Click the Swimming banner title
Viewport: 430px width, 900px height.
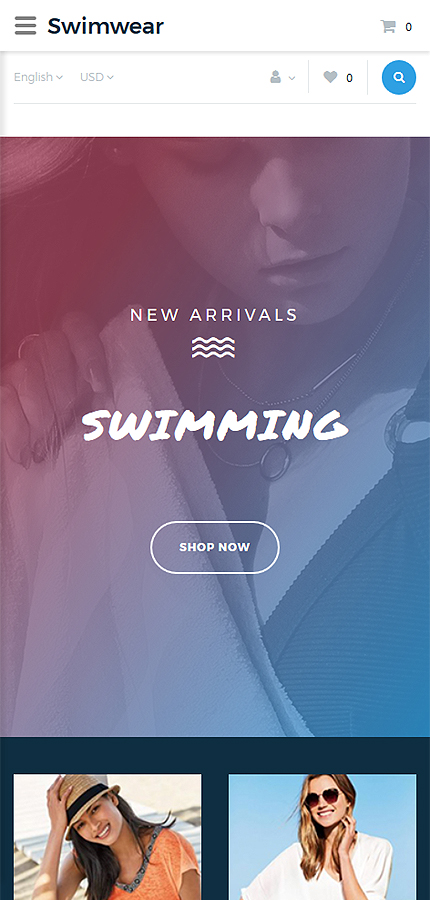point(215,425)
